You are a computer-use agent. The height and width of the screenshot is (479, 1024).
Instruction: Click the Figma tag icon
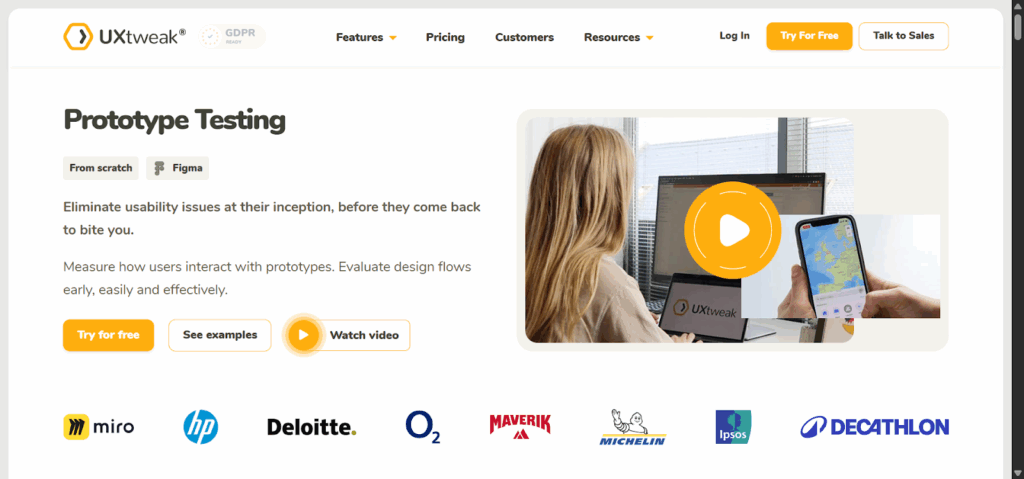159,168
